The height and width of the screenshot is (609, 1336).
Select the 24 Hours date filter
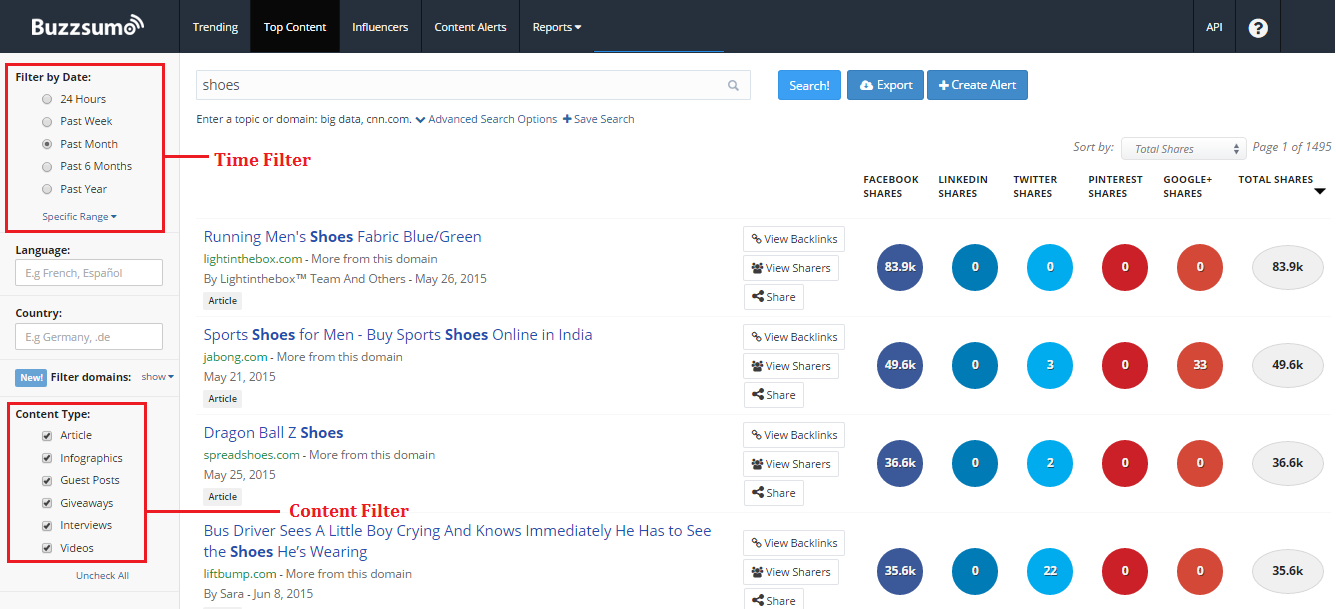coord(47,99)
